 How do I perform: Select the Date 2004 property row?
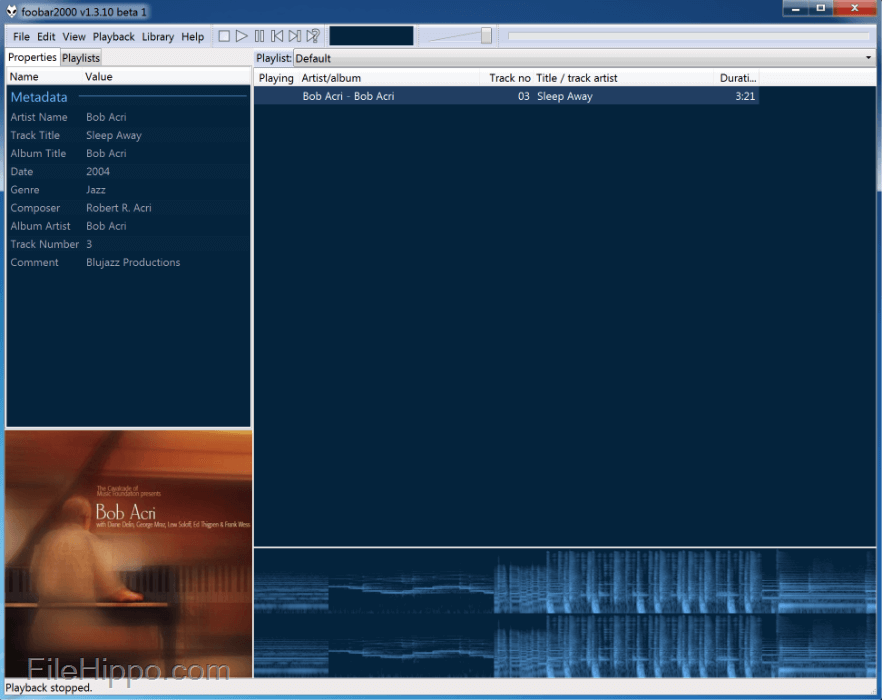[x=128, y=172]
